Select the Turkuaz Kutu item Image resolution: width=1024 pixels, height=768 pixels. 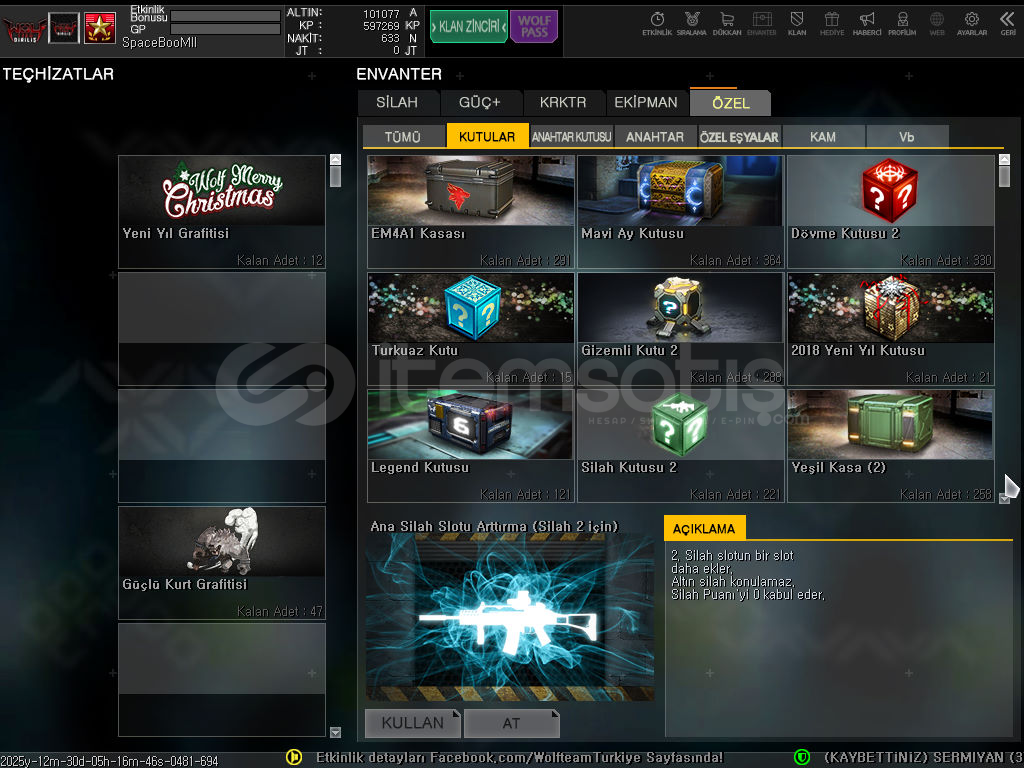coord(471,328)
